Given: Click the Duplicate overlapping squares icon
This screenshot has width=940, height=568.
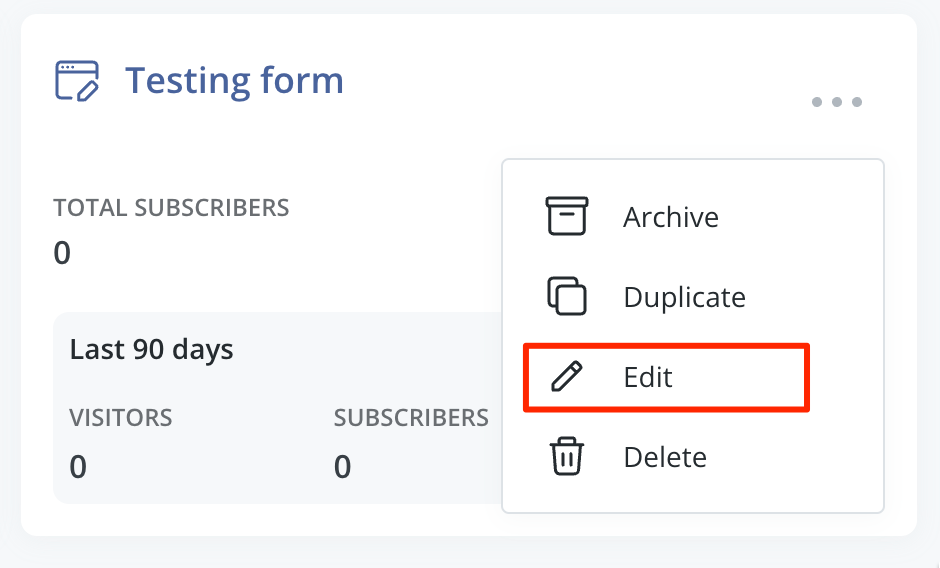Looking at the screenshot, I should click(566, 297).
